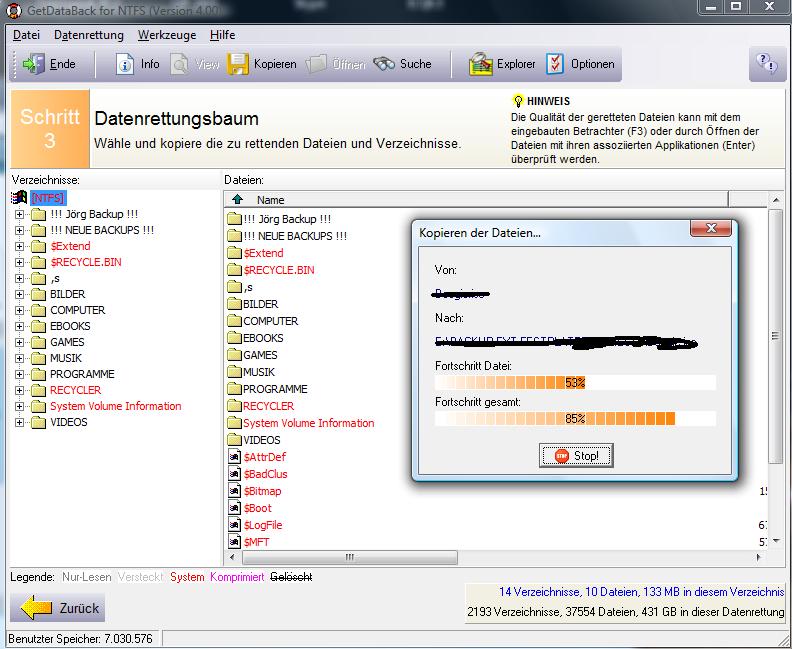Expand the COMPUTER tree node
Screen dimensions: 792x649
click(x=19, y=310)
